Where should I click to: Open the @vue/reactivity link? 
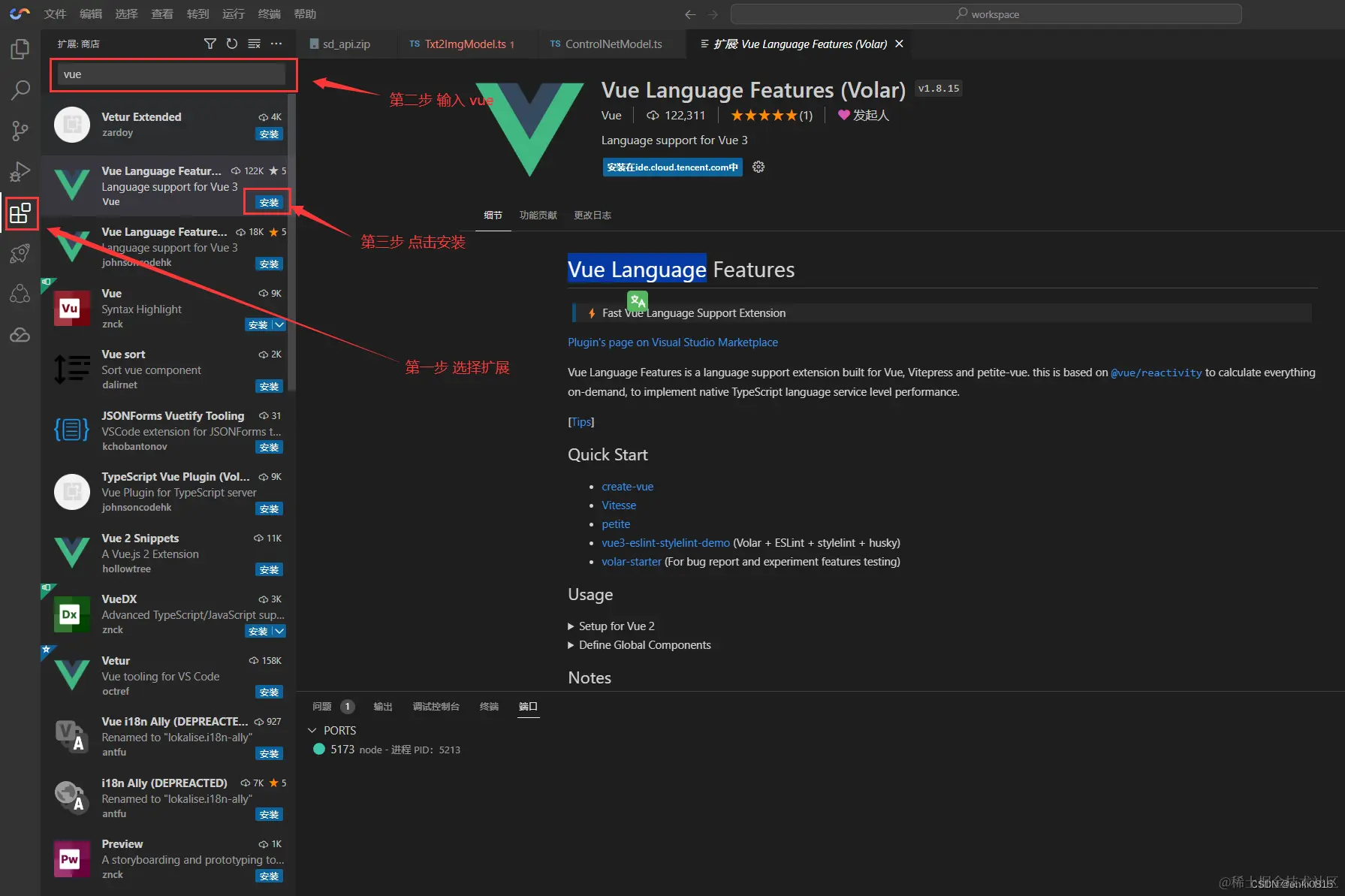1157,373
